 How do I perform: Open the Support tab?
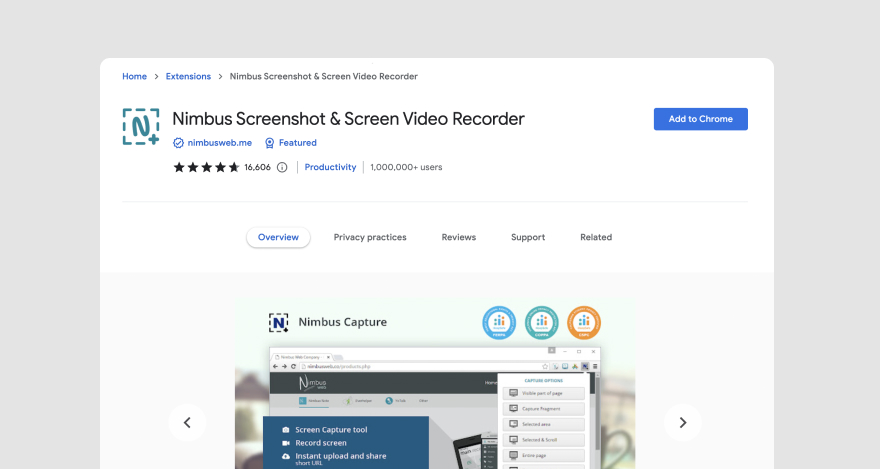tap(528, 237)
